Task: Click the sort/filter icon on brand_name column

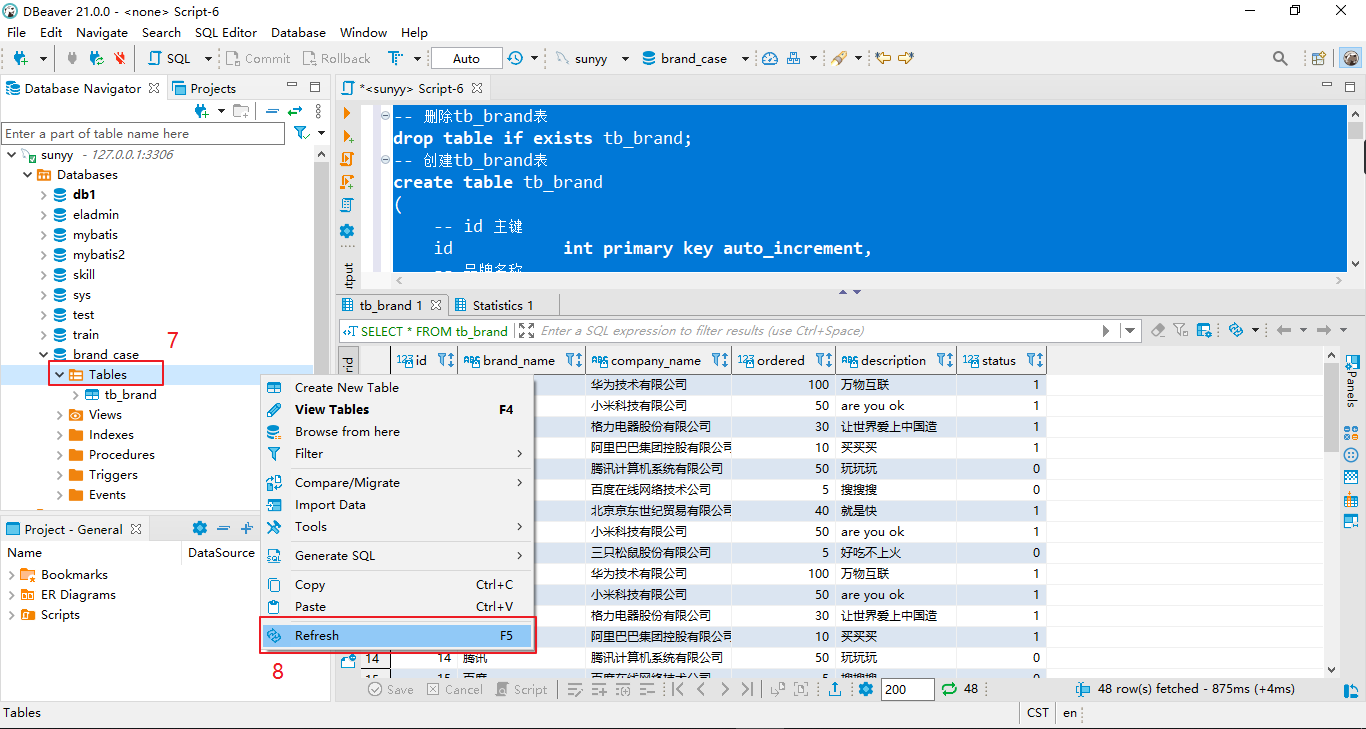Action: point(574,361)
